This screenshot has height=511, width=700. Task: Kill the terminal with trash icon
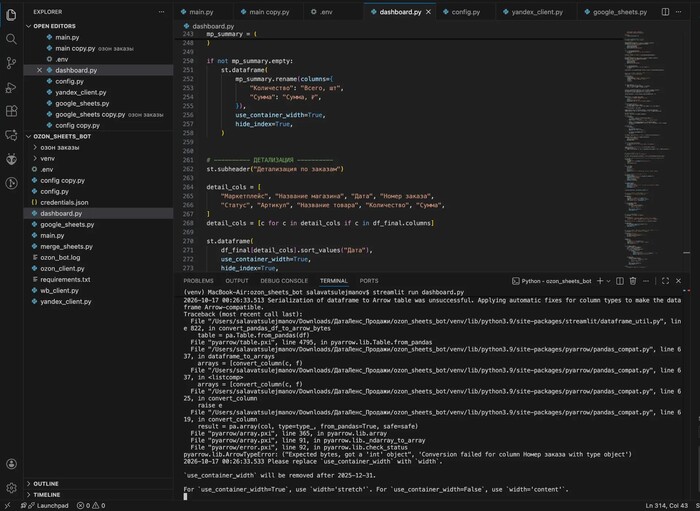[633, 281]
